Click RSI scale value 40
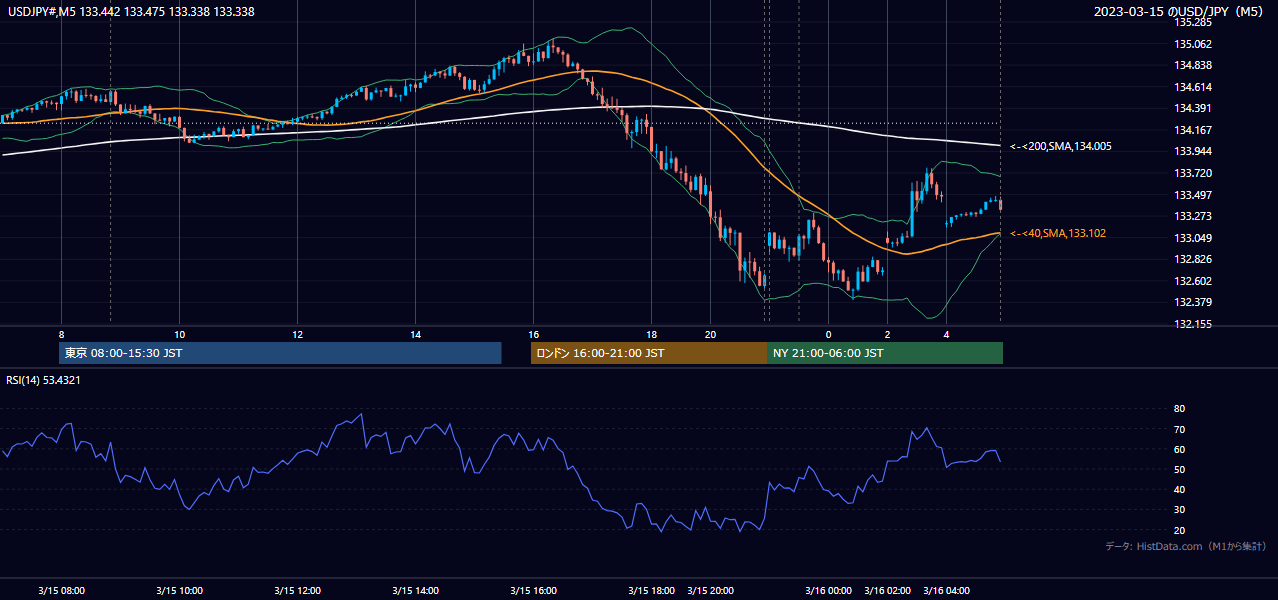 click(x=1179, y=489)
